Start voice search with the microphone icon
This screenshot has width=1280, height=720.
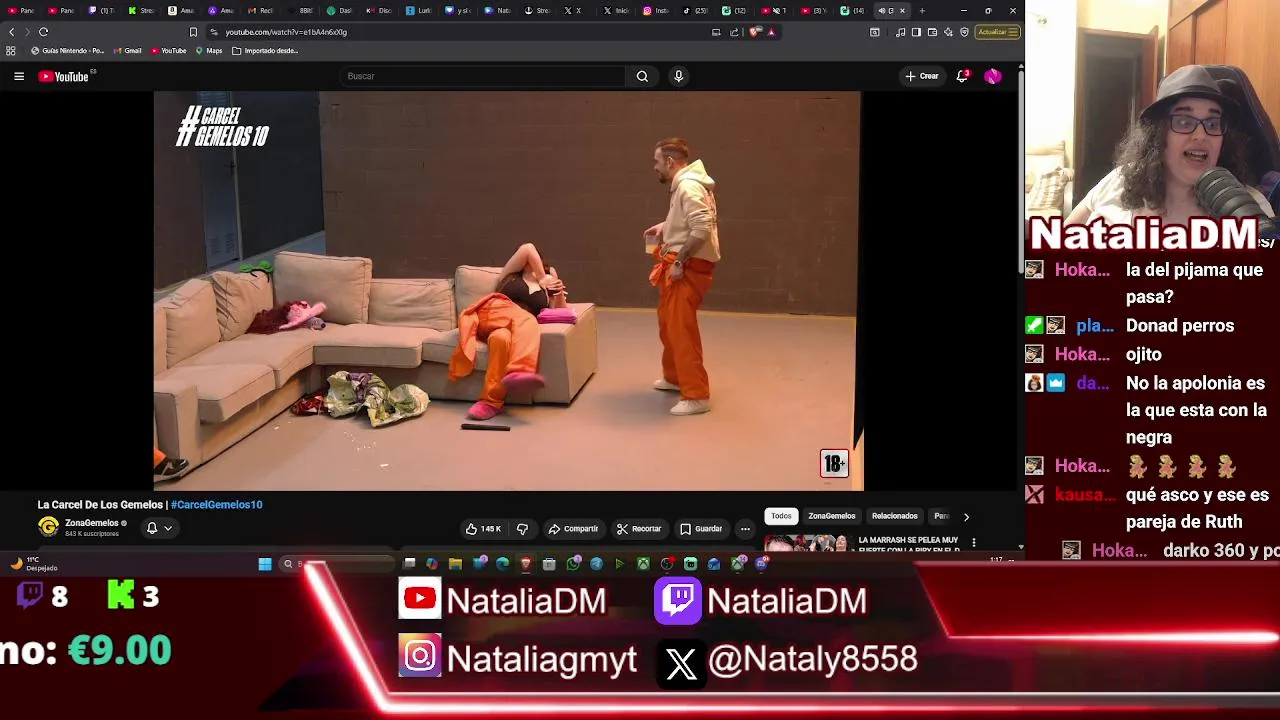(678, 76)
